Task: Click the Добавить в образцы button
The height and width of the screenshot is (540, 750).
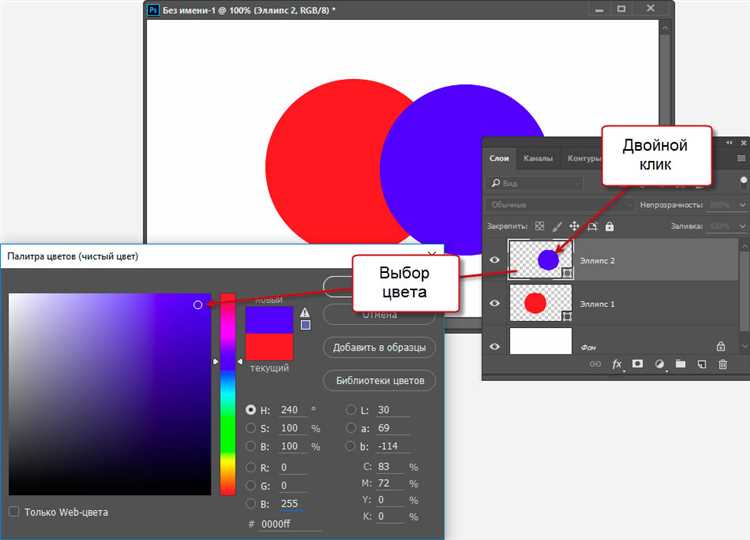Action: click(x=379, y=347)
